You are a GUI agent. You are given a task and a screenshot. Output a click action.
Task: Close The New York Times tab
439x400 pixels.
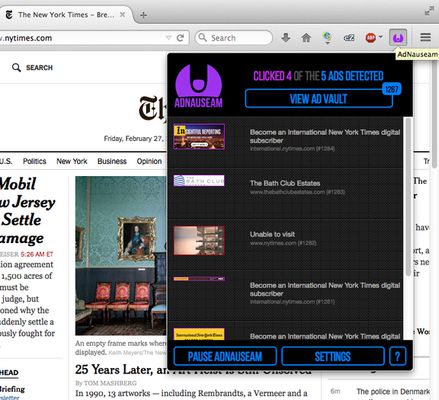pyautogui.click(x=122, y=15)
